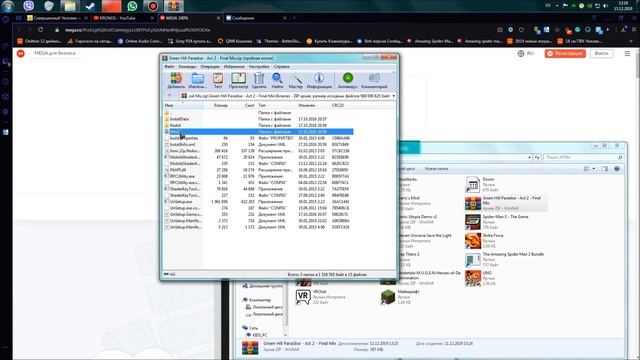640x360 pixels.
Task: Change the MEGA language via RU globe
Action: pos(525,53)
